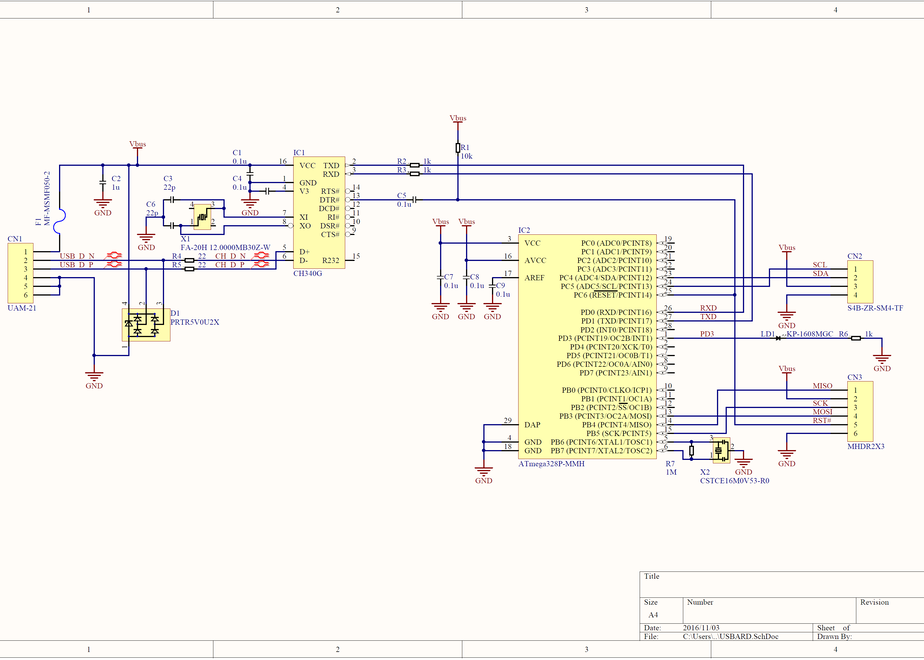Click the MF-MSMF050-2 fuse part label
The width and height of the screenshot is (924, 660).
[47, 197]
